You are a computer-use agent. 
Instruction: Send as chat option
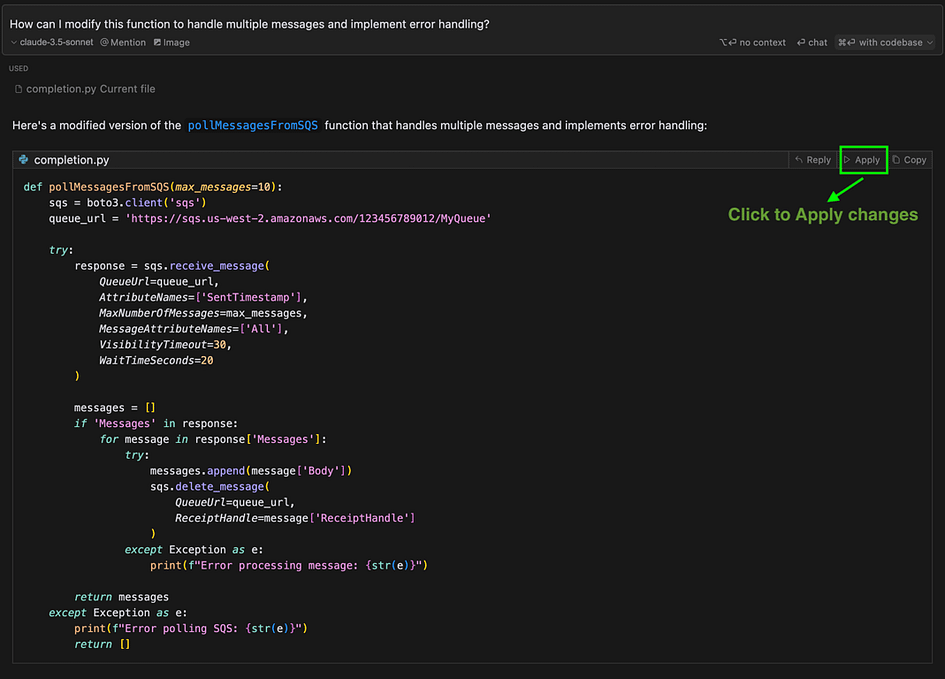pyautogui.click(x=812, y=42)
